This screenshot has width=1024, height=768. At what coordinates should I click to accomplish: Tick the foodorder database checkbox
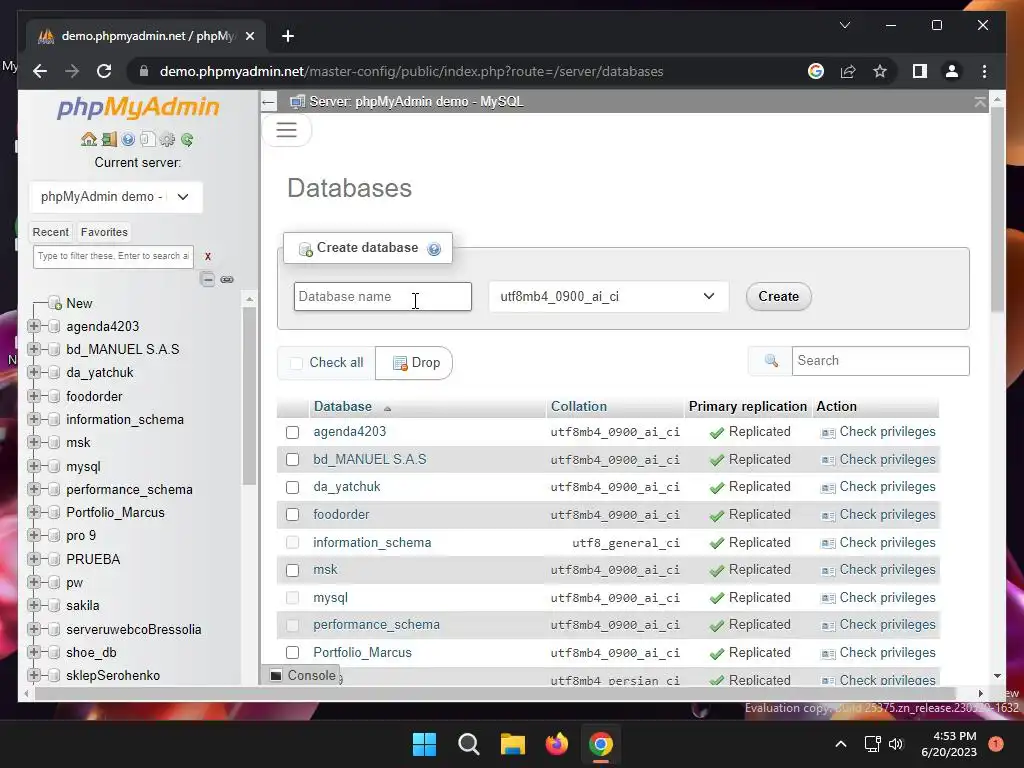coord(293,515)
